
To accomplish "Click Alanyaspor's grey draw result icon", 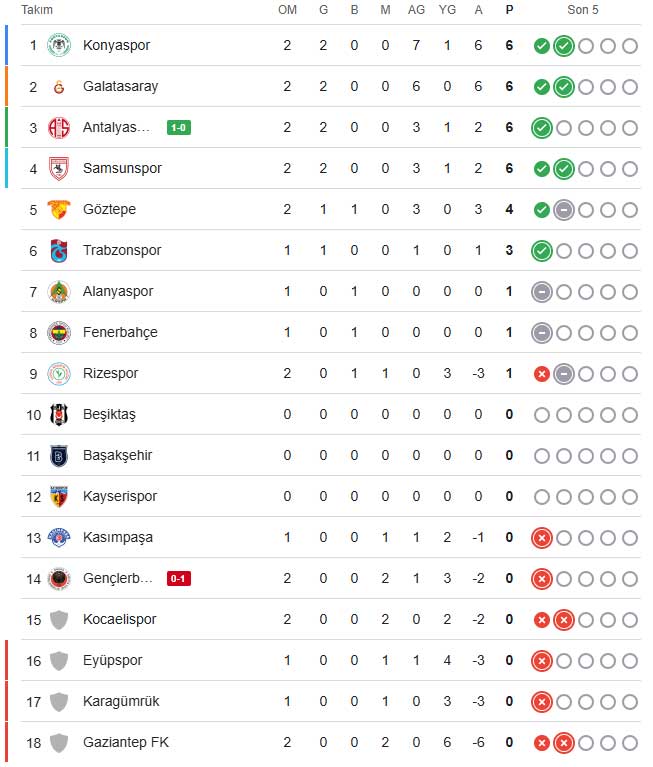I will (x=541, y=291).
